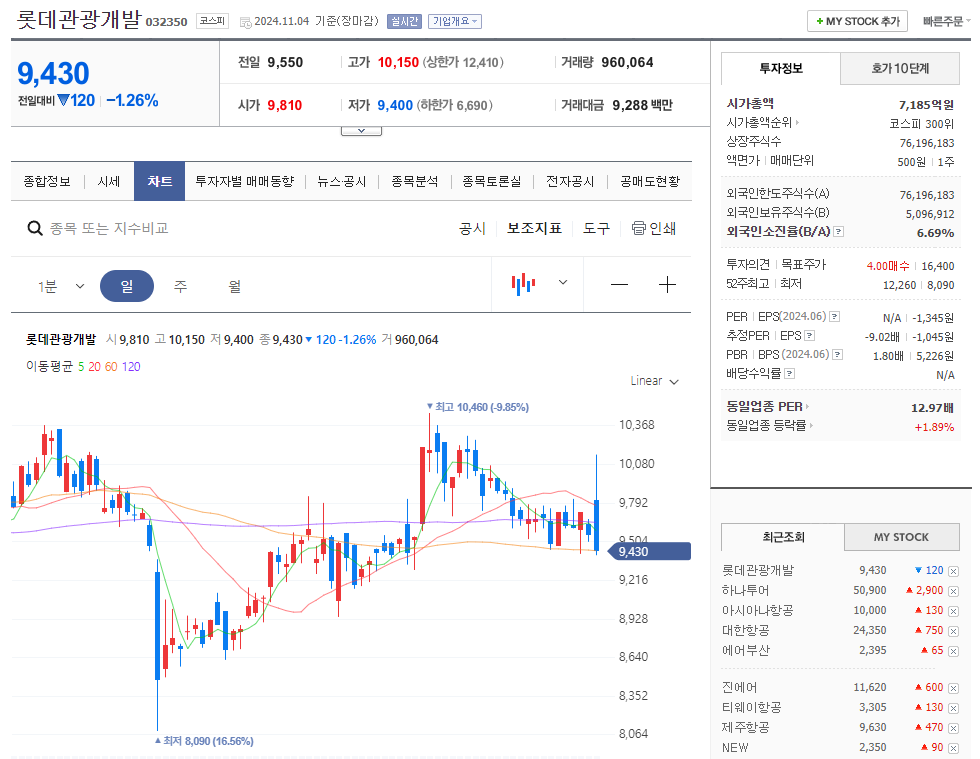Viewport: 980px width, 759px height.
Task: Open the 빠른주문 dropdown
Action: tap(946, 21)
